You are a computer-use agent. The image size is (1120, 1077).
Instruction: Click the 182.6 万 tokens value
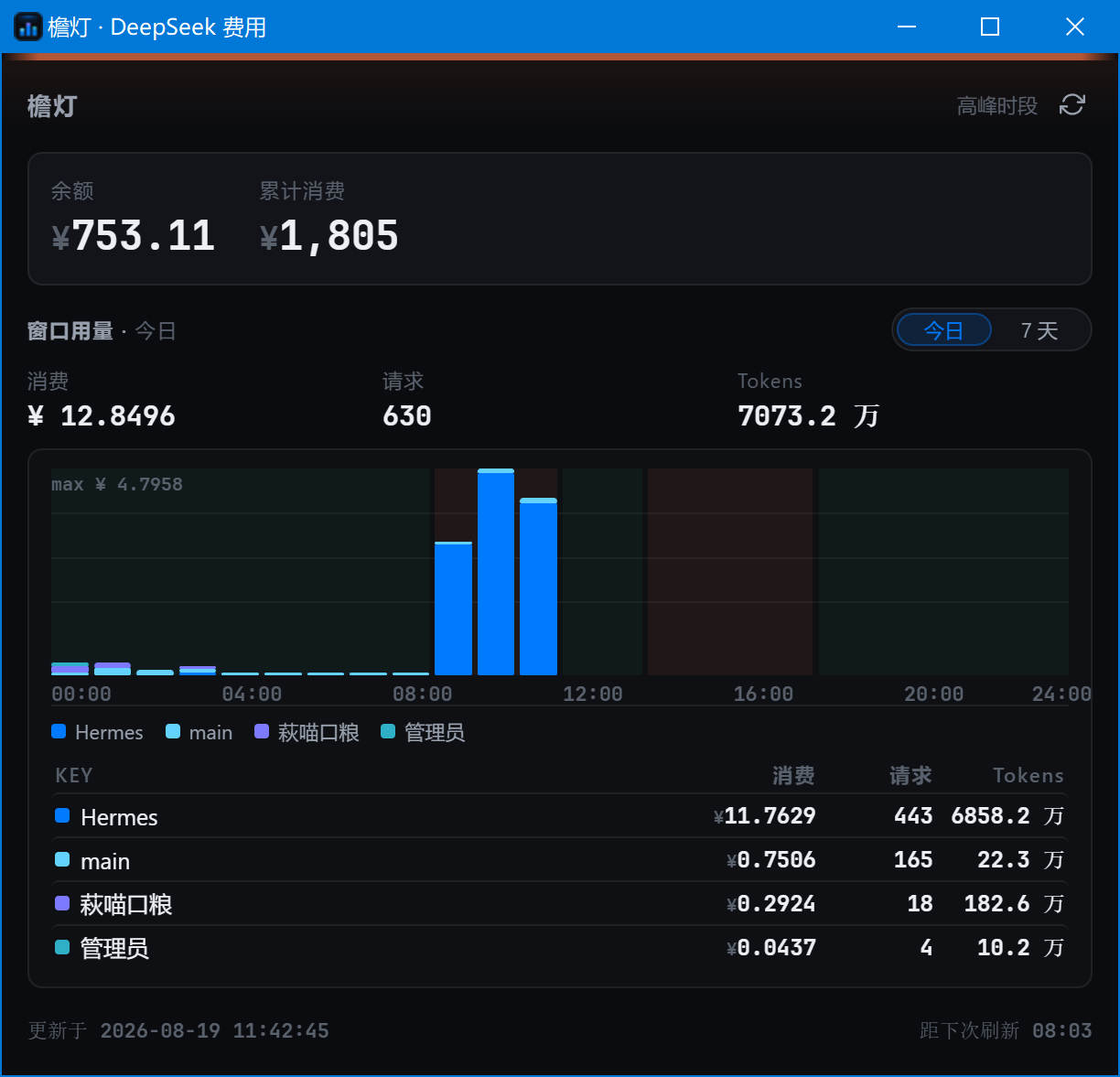coord(1014,903)
